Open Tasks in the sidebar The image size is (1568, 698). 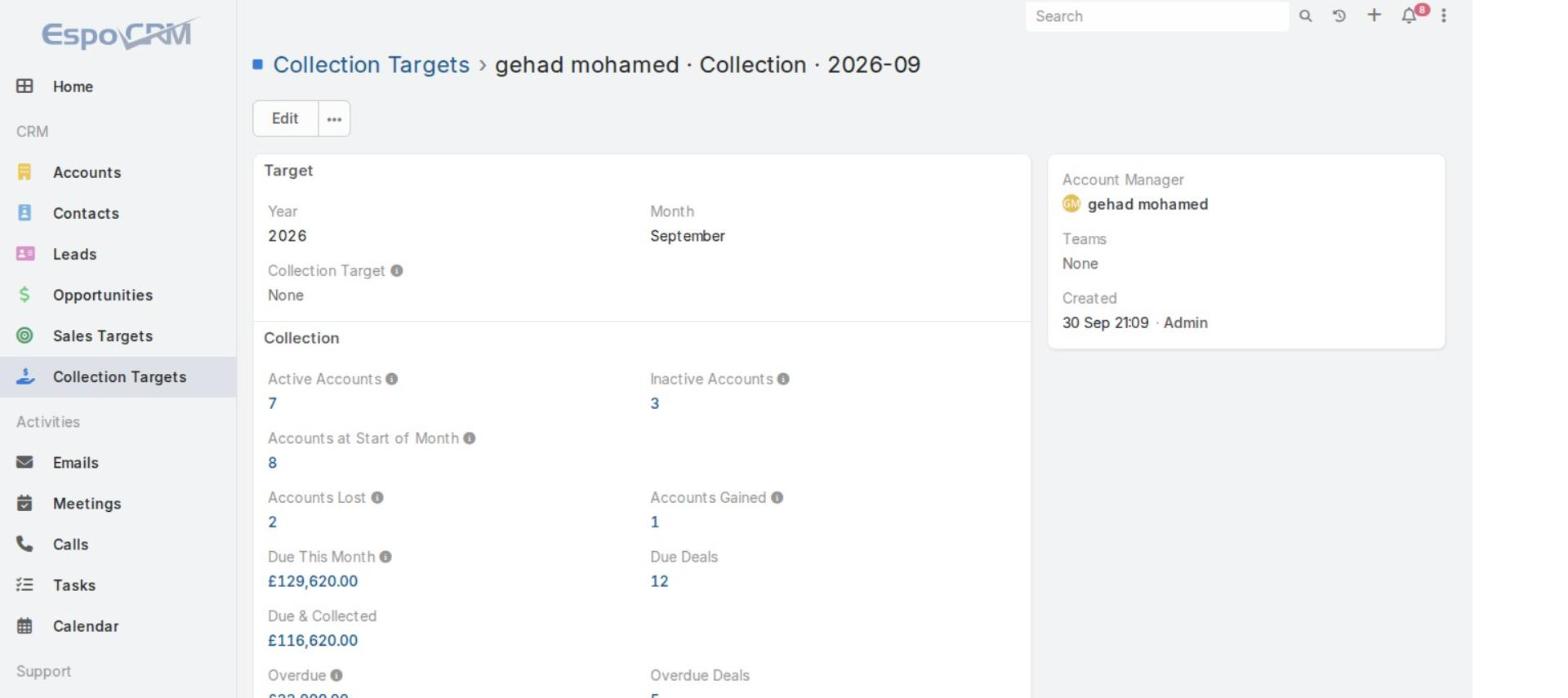(x=74, y=585)
